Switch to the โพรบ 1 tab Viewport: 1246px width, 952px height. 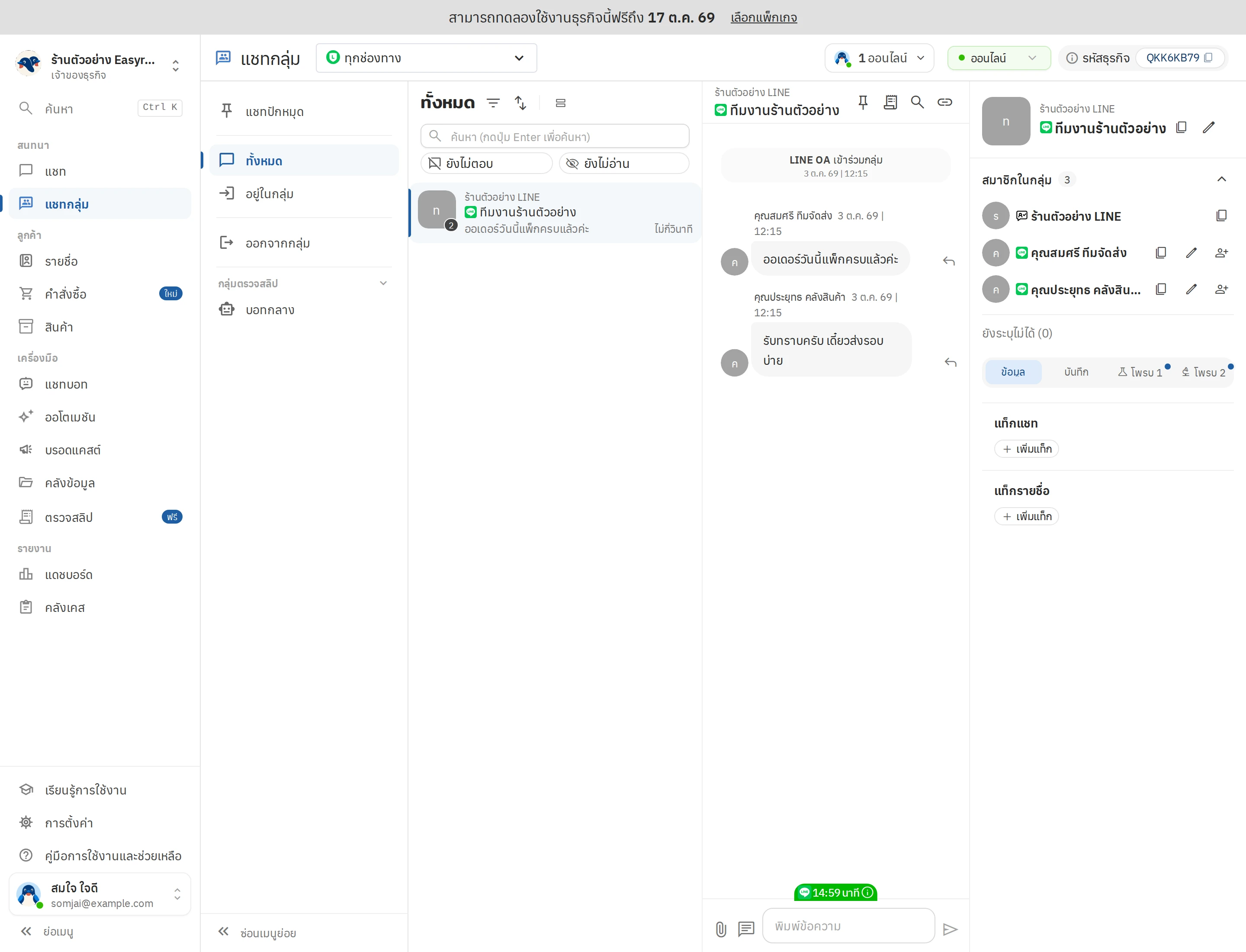click(1140, 372)
